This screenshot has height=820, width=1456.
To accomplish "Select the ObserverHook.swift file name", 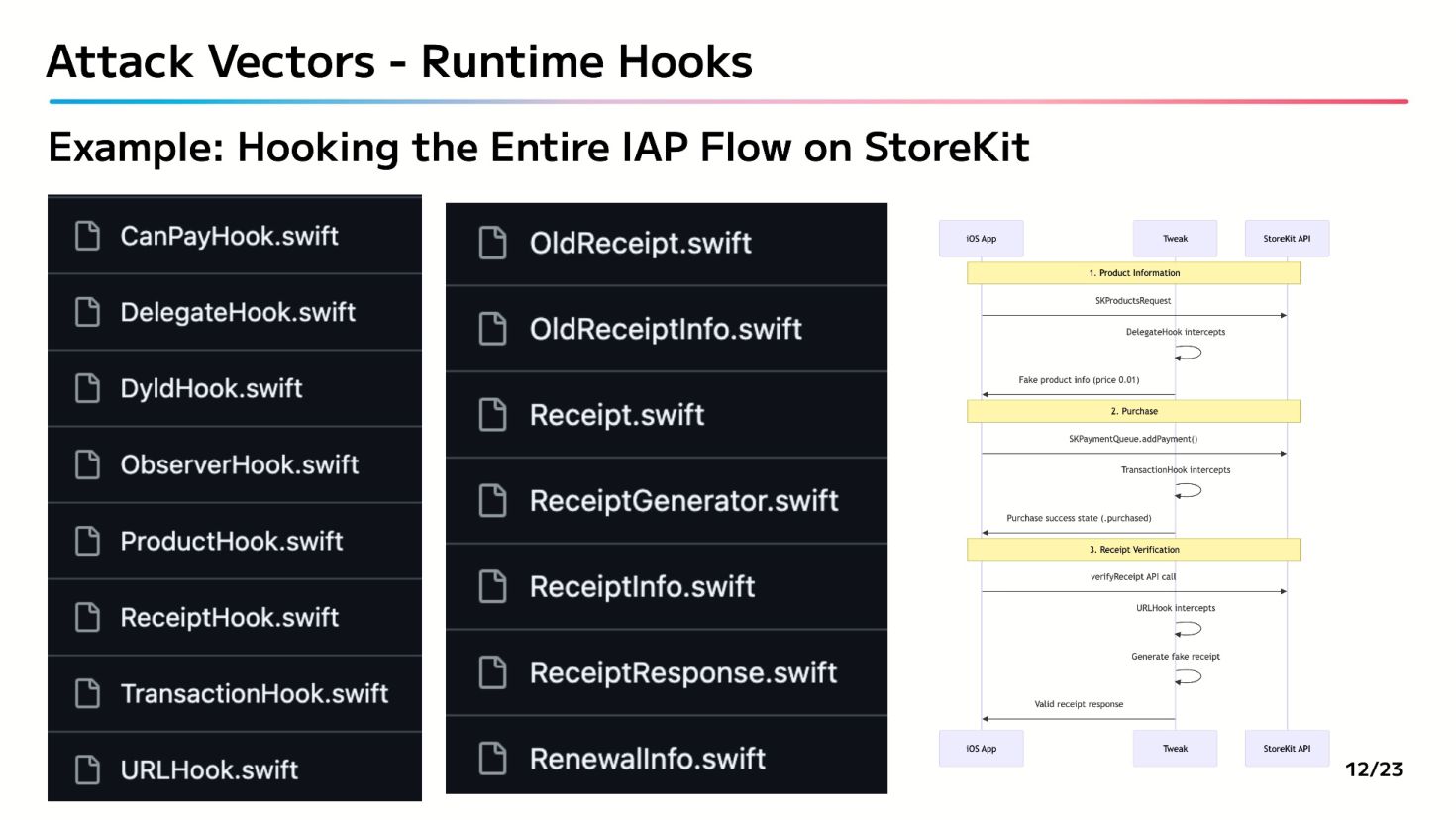I will pos(240,464).
